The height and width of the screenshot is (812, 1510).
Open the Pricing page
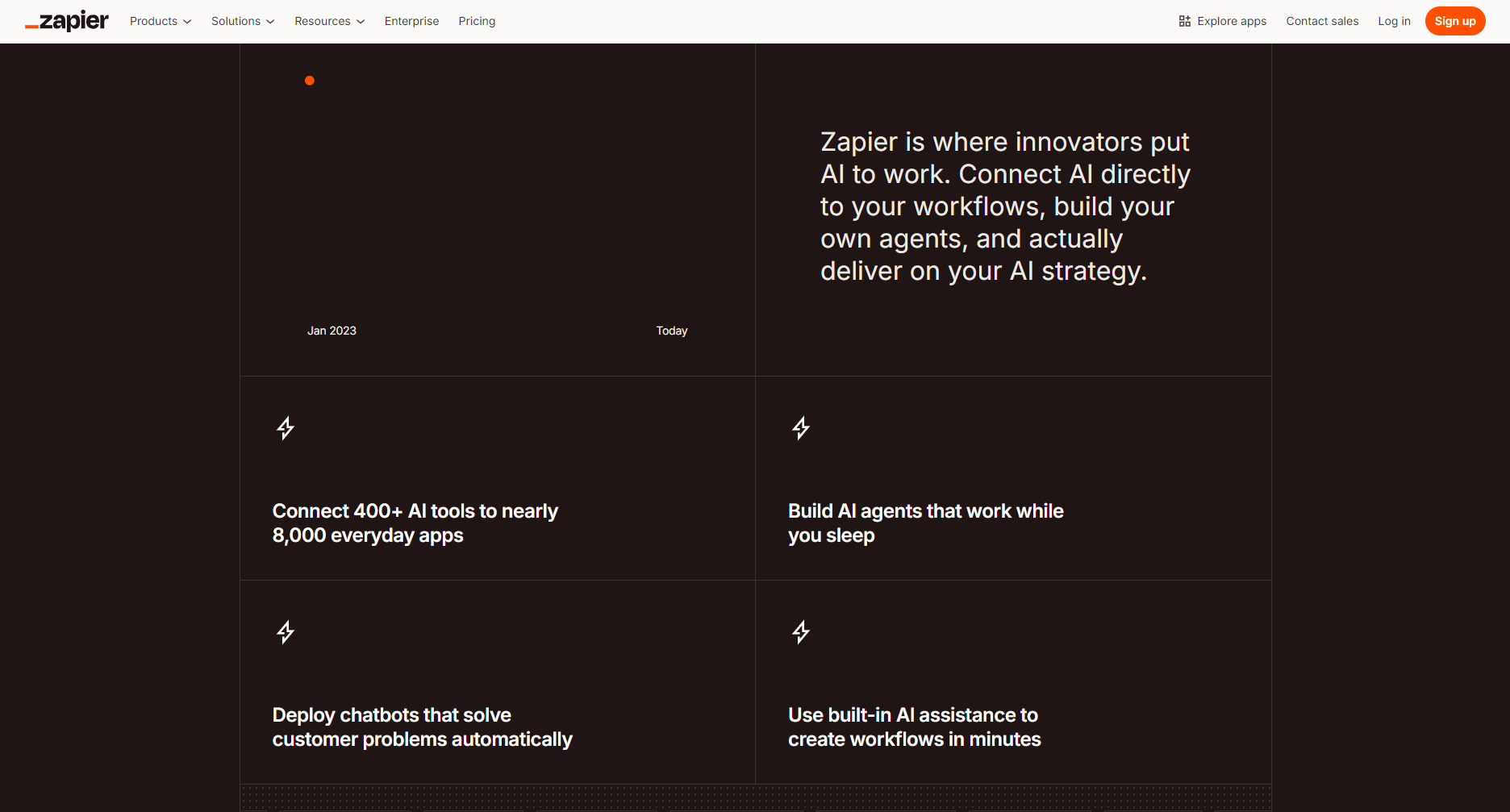(x=477, y=21)
